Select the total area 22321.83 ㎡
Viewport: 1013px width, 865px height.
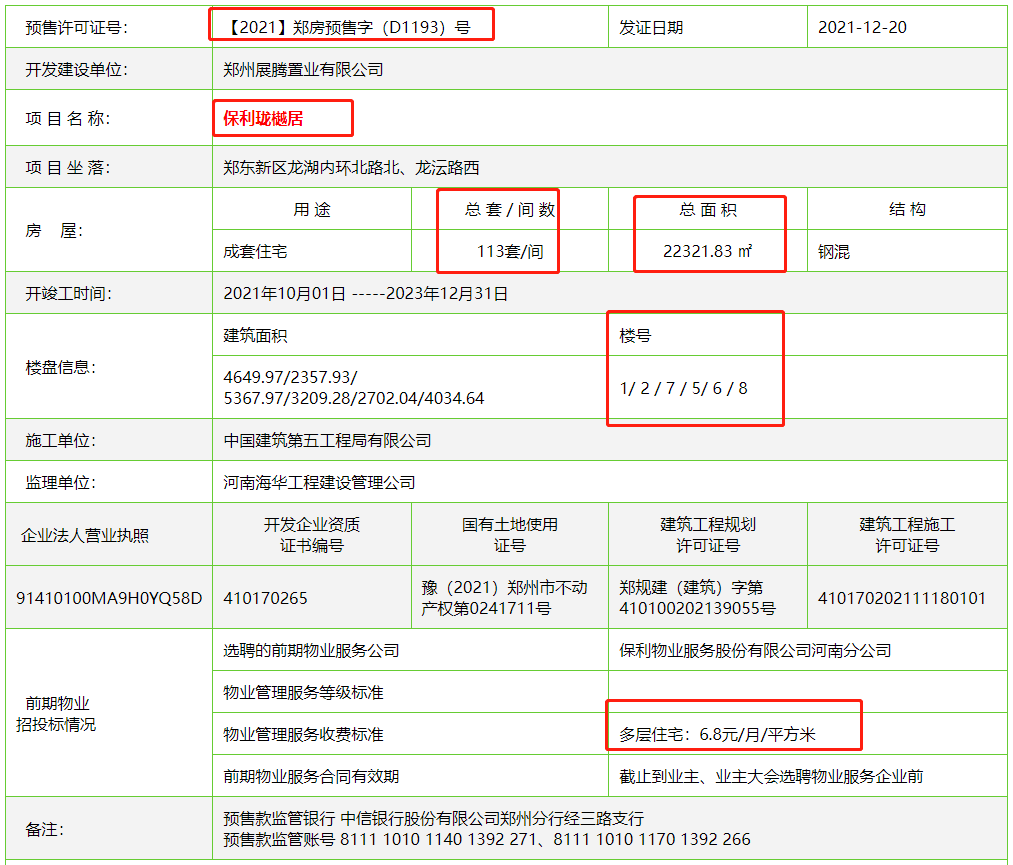tap(707, 251)
